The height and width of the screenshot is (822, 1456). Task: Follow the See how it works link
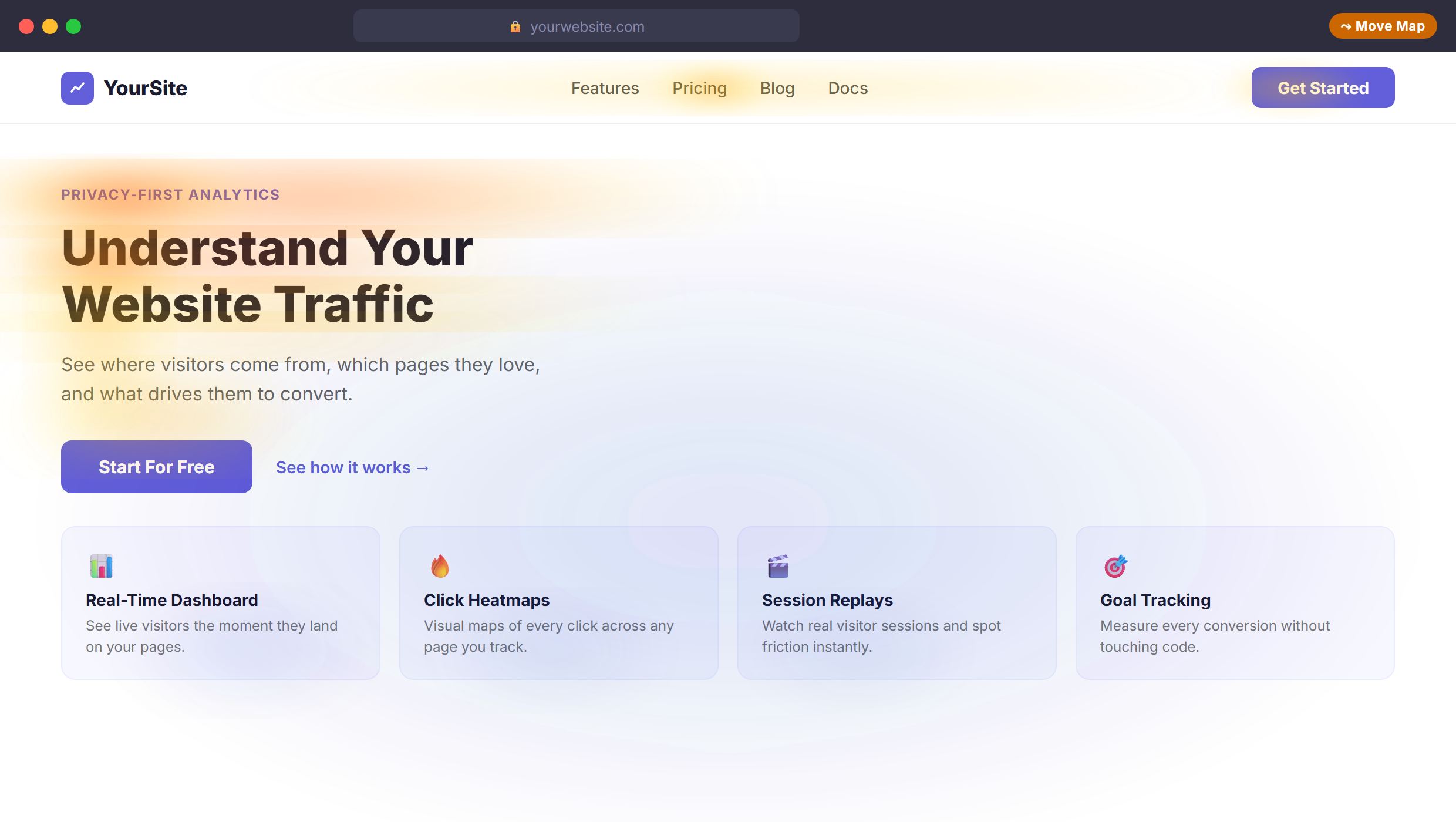click(352, 467)
